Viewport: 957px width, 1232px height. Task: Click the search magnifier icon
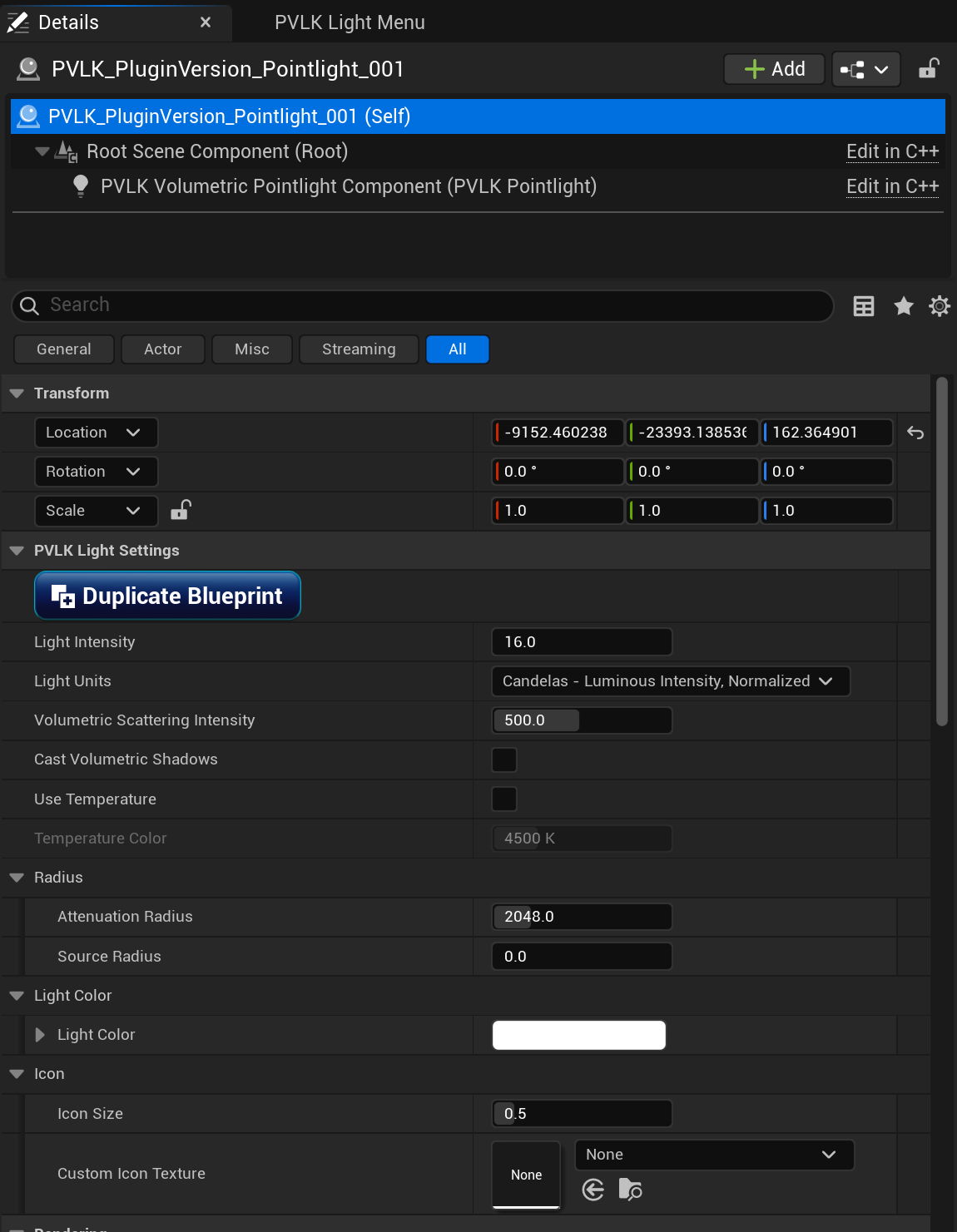[x=29, y=306]
